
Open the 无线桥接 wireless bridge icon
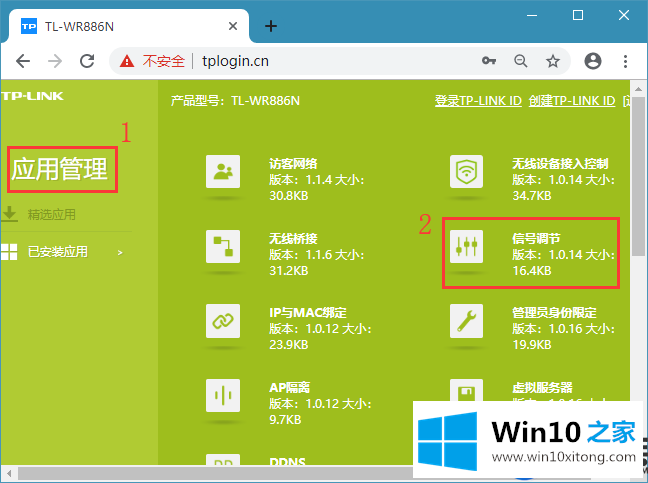pyautogui.click(x=222, y=247)
